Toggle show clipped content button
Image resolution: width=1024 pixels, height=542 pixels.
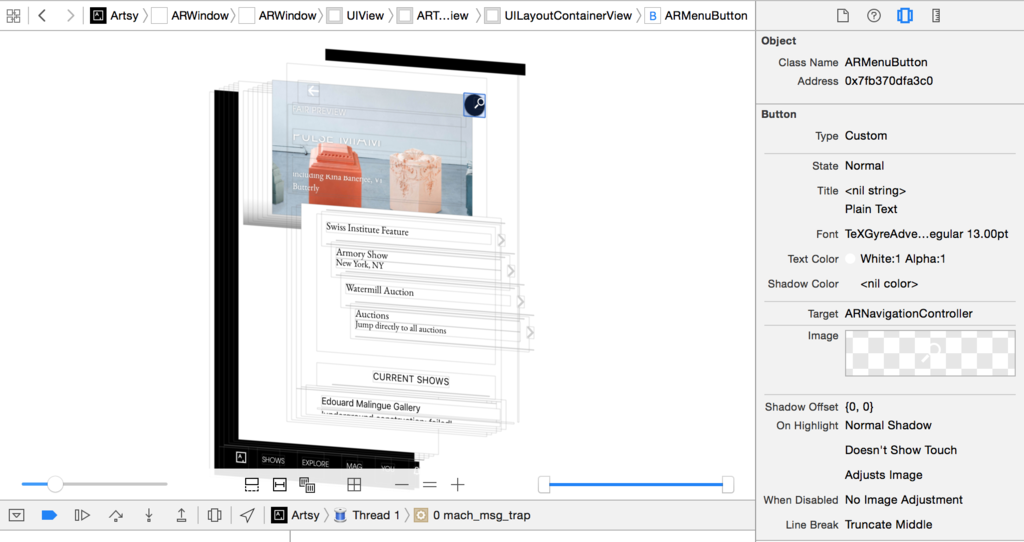[251, 485]
